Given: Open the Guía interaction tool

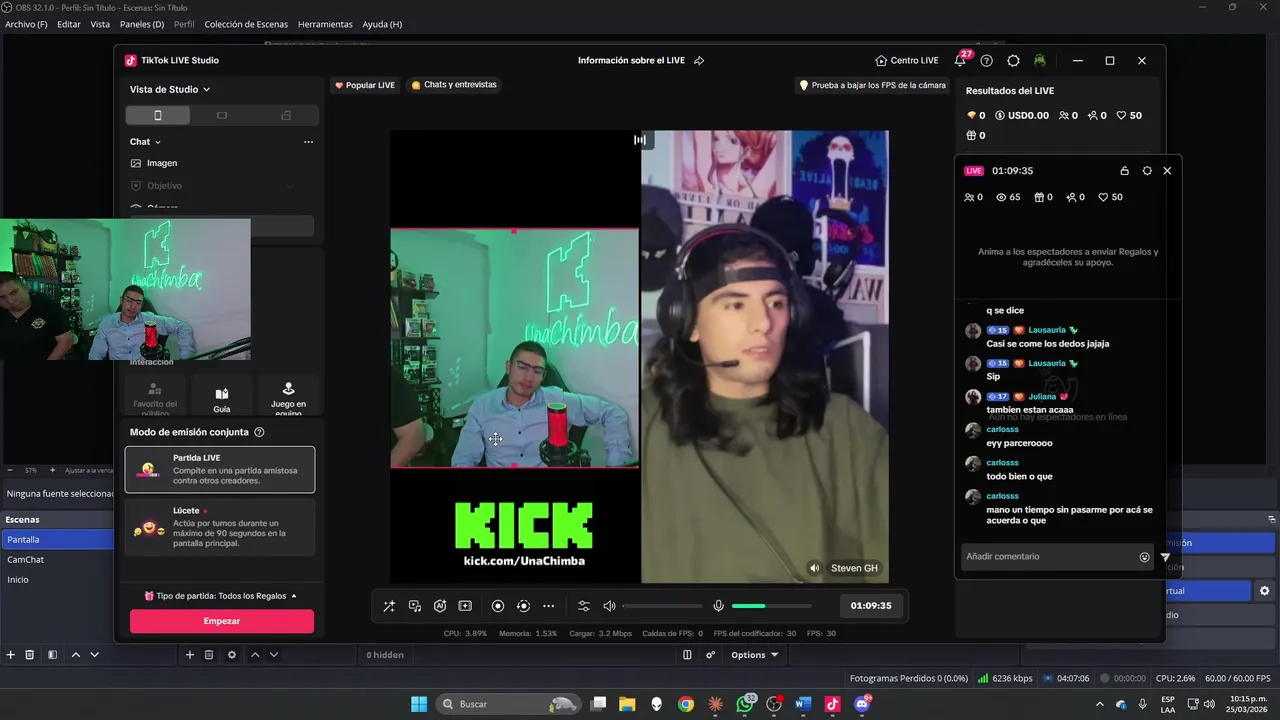Looking at the screenshot, I should coord(222,399).
